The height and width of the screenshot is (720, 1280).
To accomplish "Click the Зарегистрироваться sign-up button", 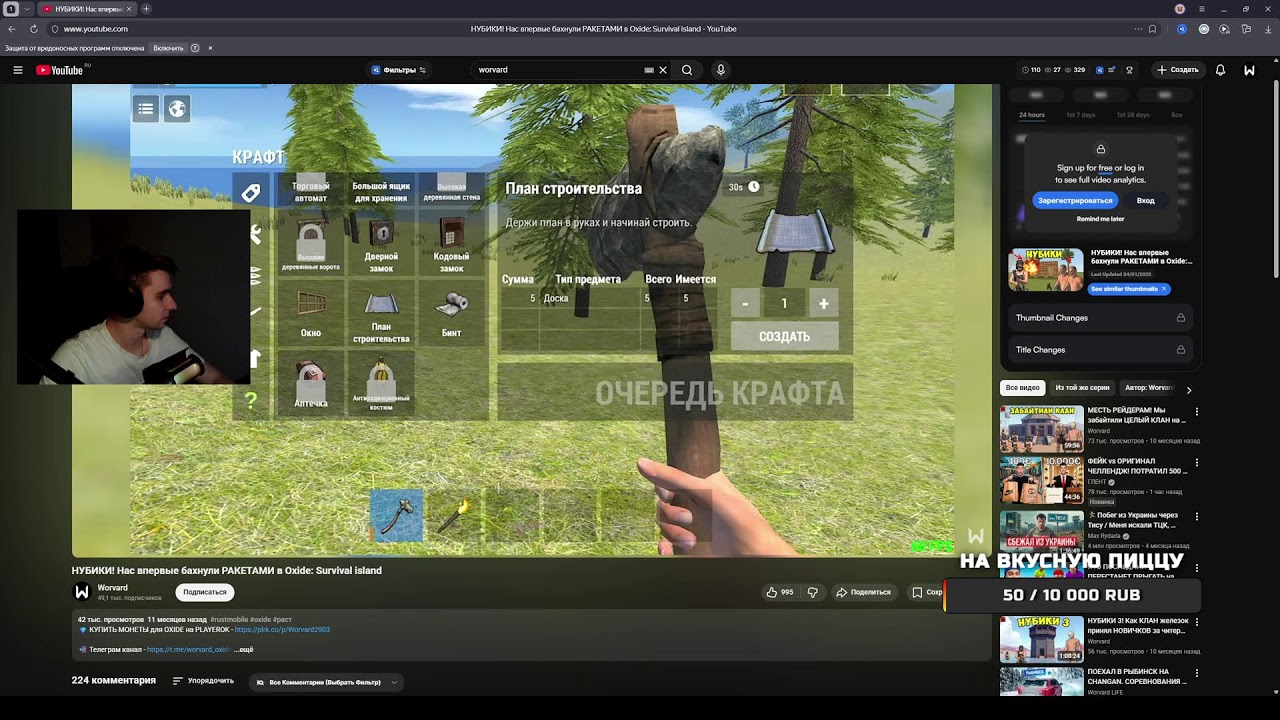I will (x=1075, y=201).
